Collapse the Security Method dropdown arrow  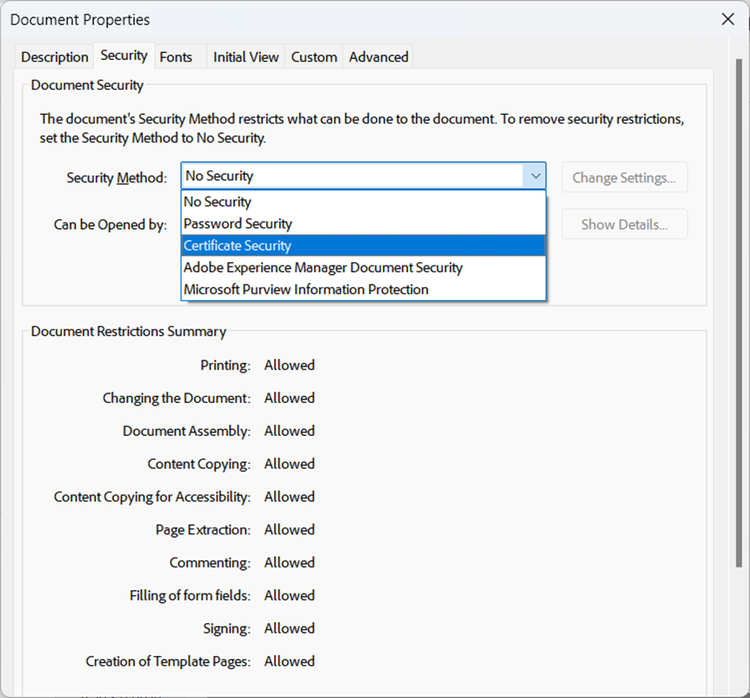pyautogui.click(x=536, y=176)
